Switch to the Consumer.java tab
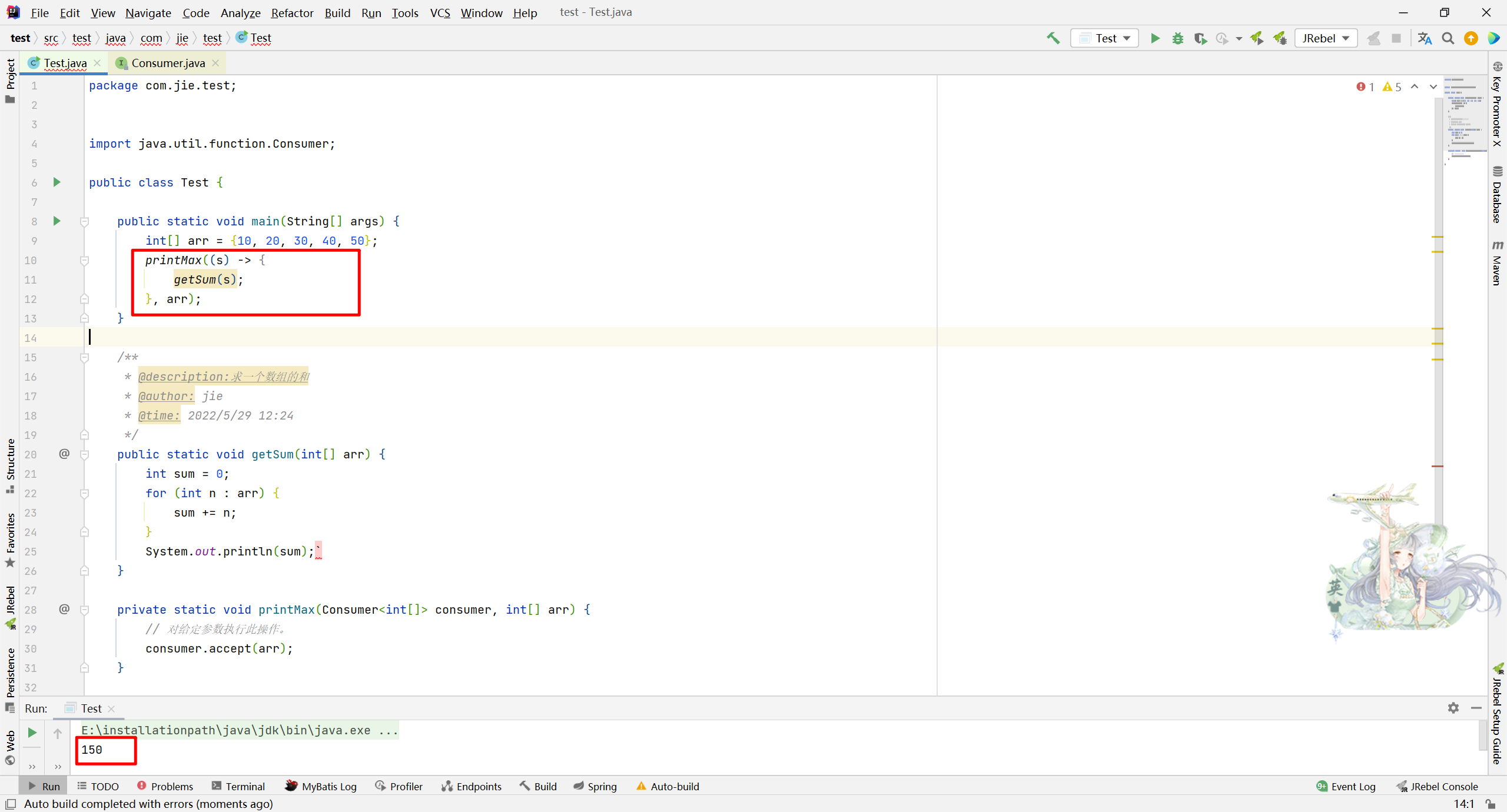The image size is (1507, 812). (168, 63)
